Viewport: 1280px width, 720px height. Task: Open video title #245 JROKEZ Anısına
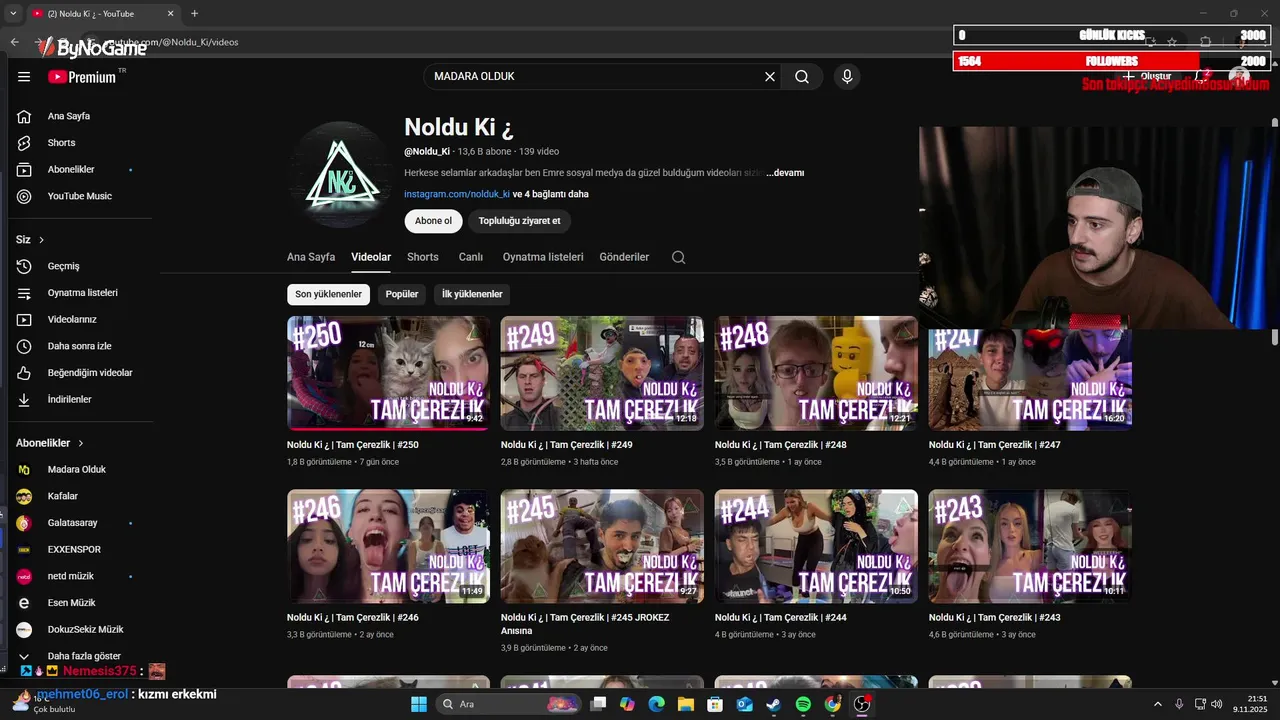585,624
